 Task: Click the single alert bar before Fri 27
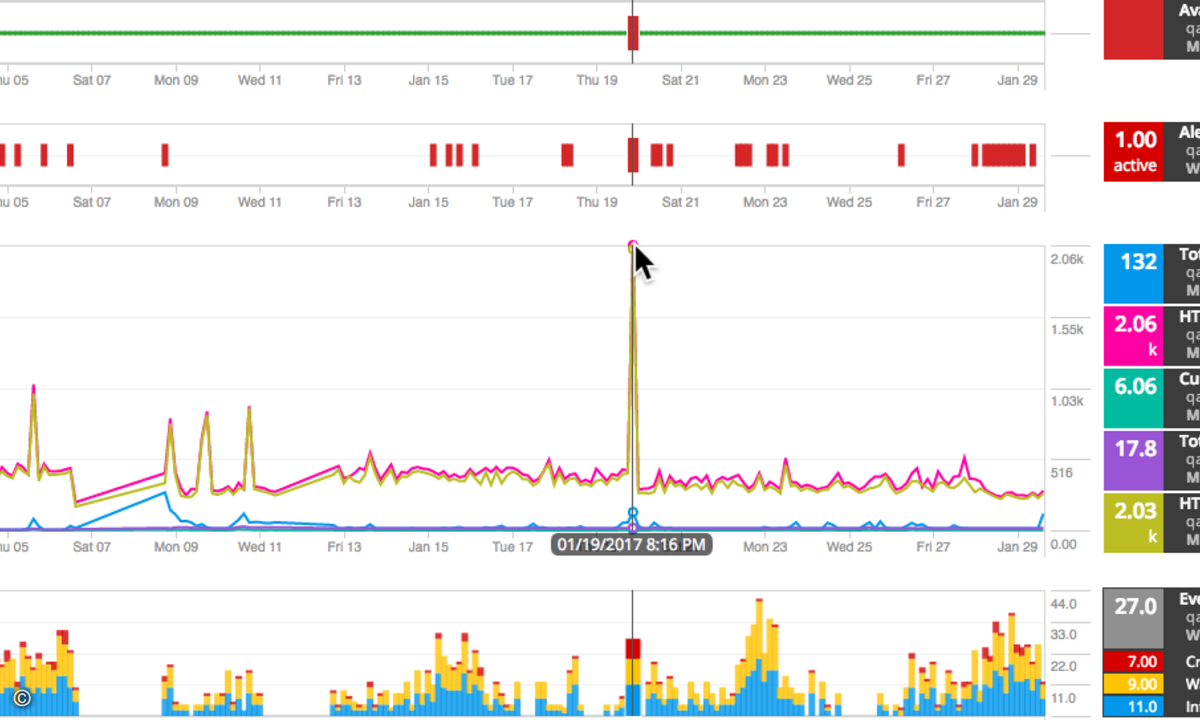901,155
